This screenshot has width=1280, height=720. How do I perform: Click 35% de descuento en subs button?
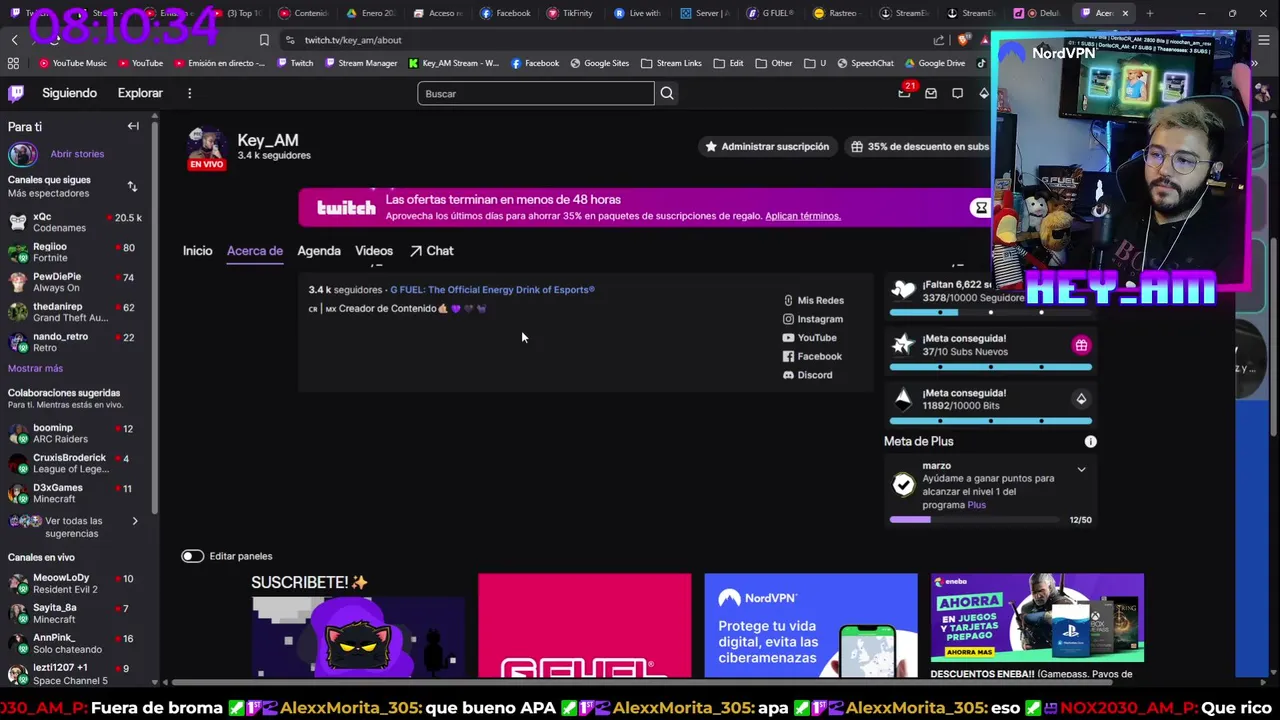919,146
